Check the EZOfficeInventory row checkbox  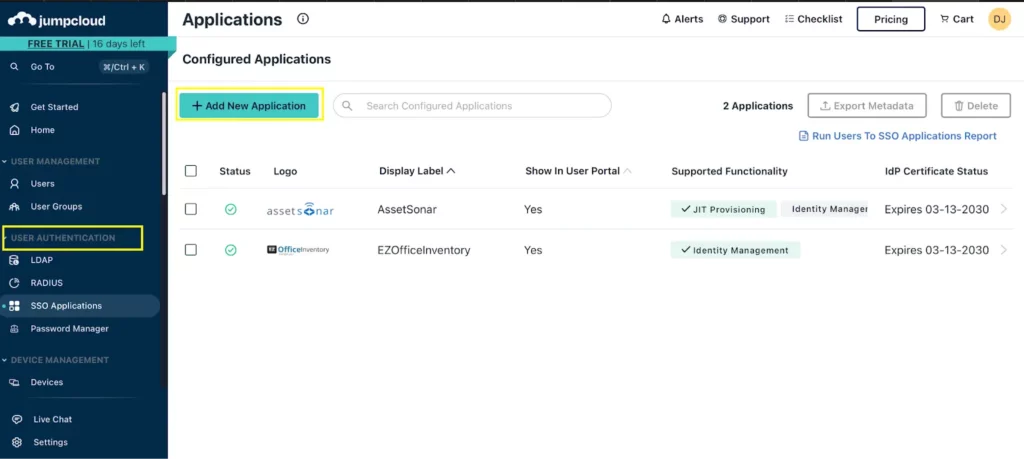coord(191,250)
